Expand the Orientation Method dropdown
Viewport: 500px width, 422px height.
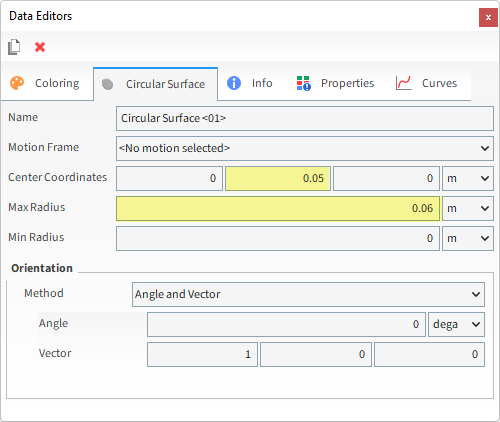tap(308, 294)
